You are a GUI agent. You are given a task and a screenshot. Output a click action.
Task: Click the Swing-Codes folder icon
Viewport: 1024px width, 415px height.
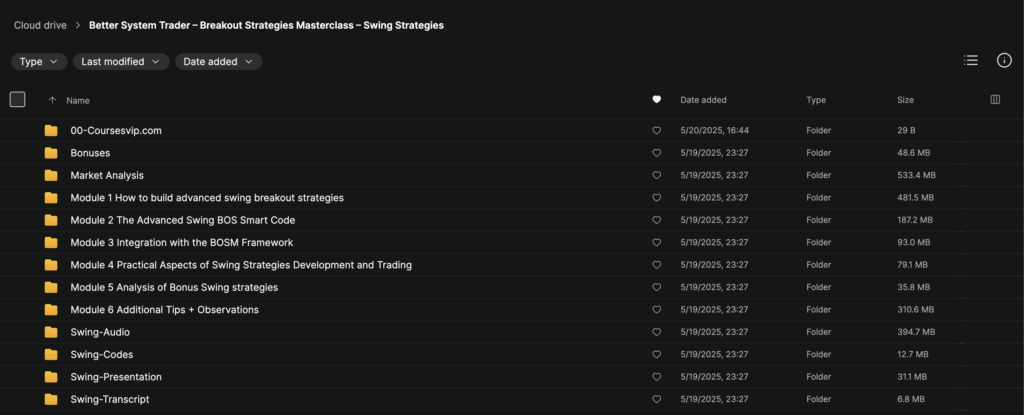tap(51, 354)
